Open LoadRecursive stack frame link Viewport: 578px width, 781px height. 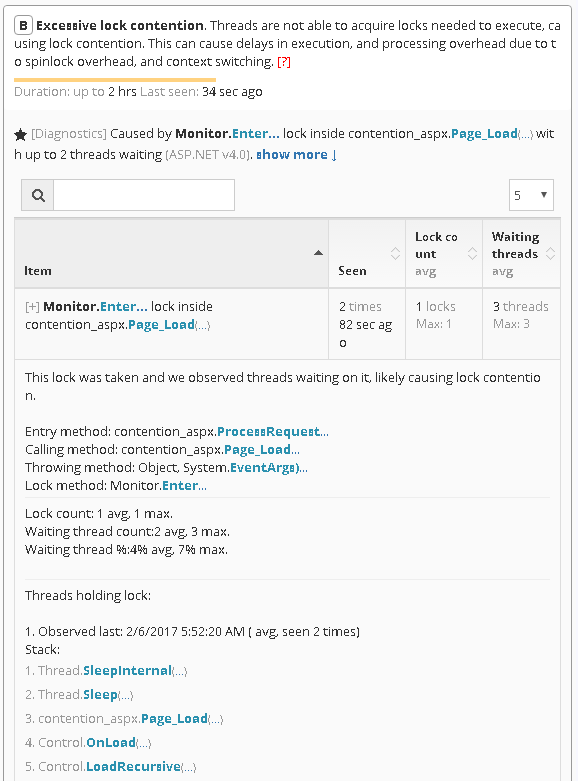(x=133, y=767)
